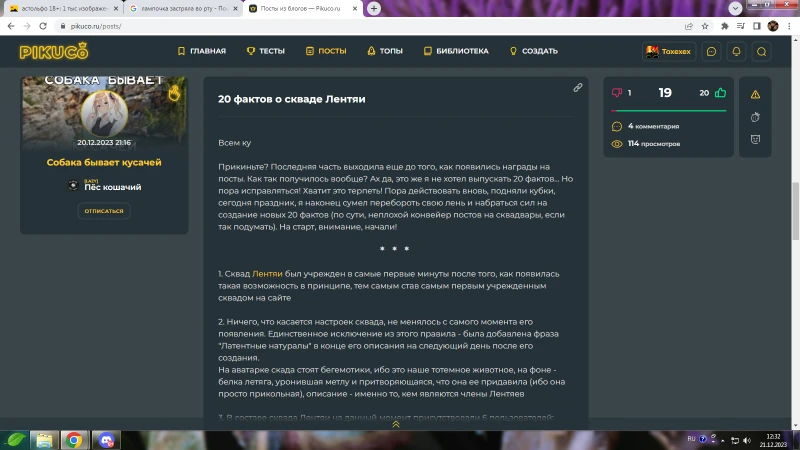Select the СОЗДАТЬ menu item
The image size is (800, 450).
pos(534,51)
